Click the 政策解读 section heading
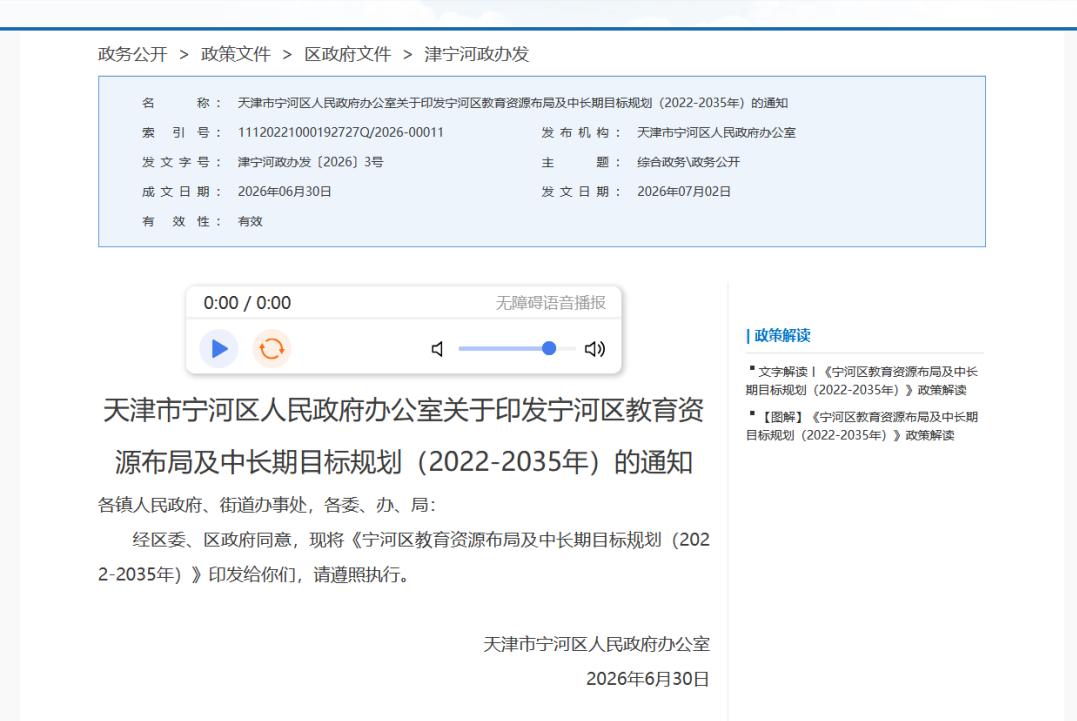 coord(782,335)
